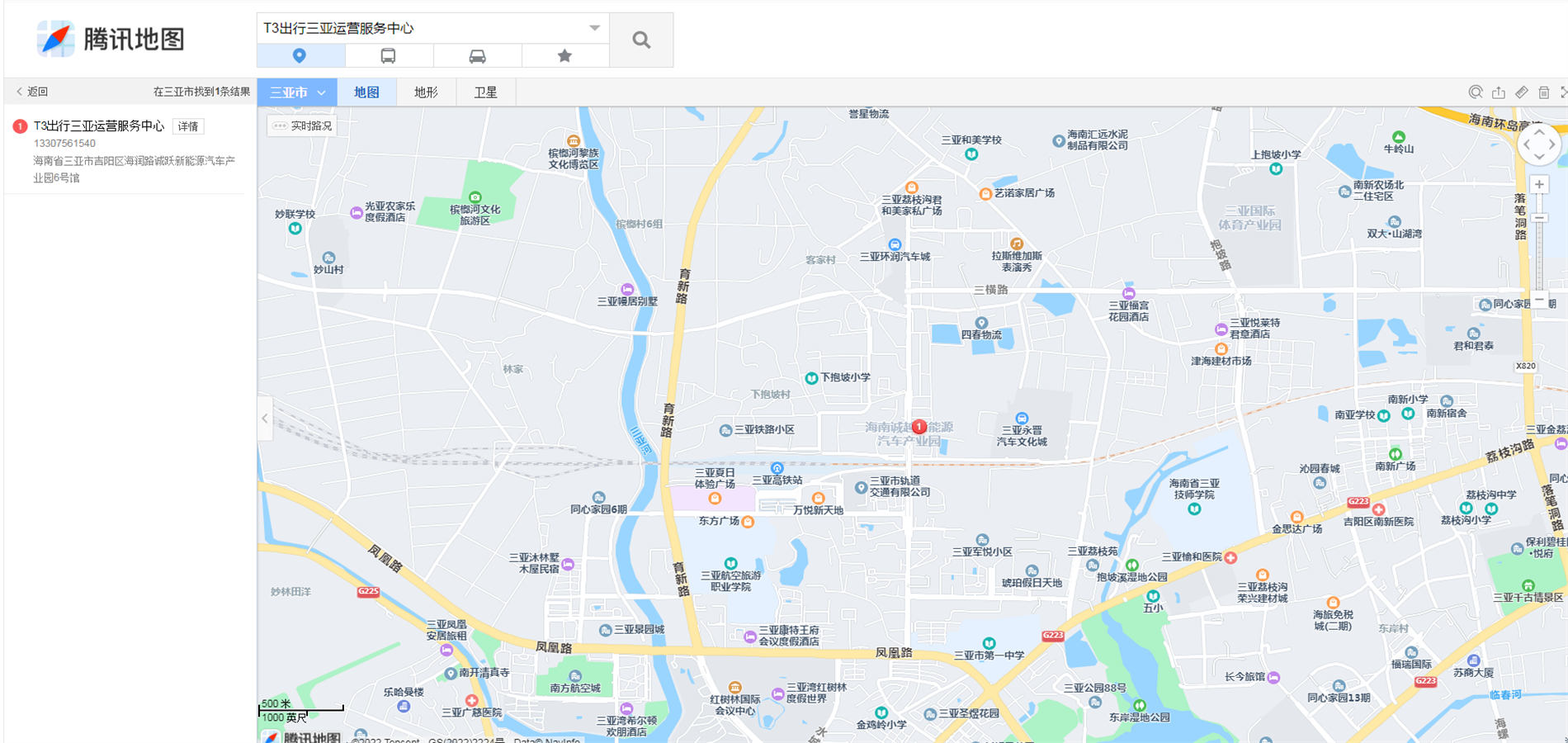Click the red number 1 result marker in list

(20, 126)
